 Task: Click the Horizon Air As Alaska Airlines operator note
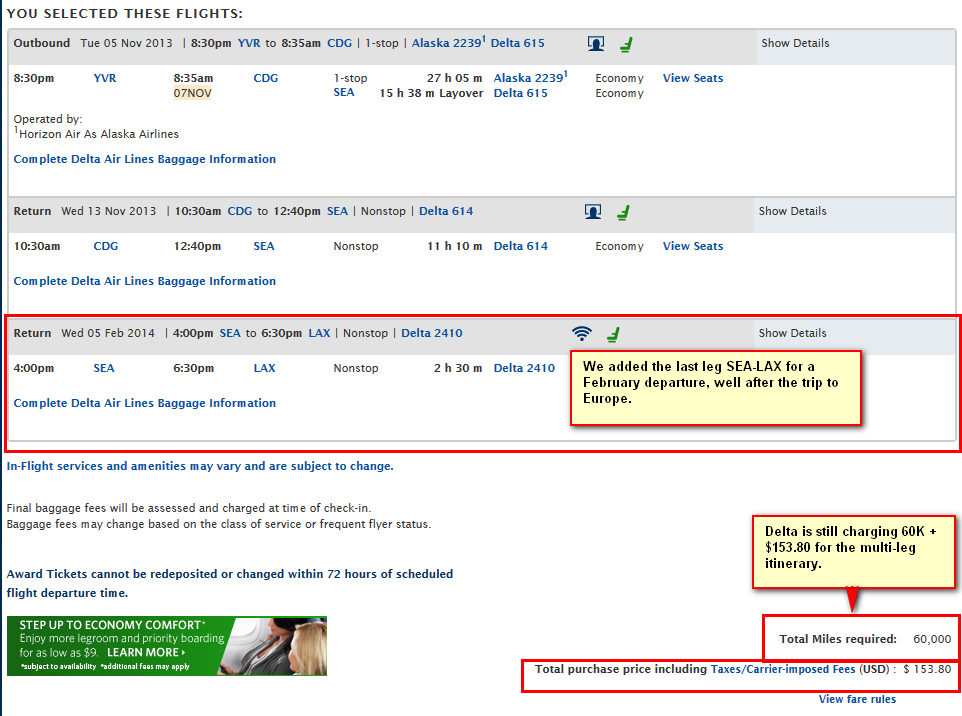97,134
